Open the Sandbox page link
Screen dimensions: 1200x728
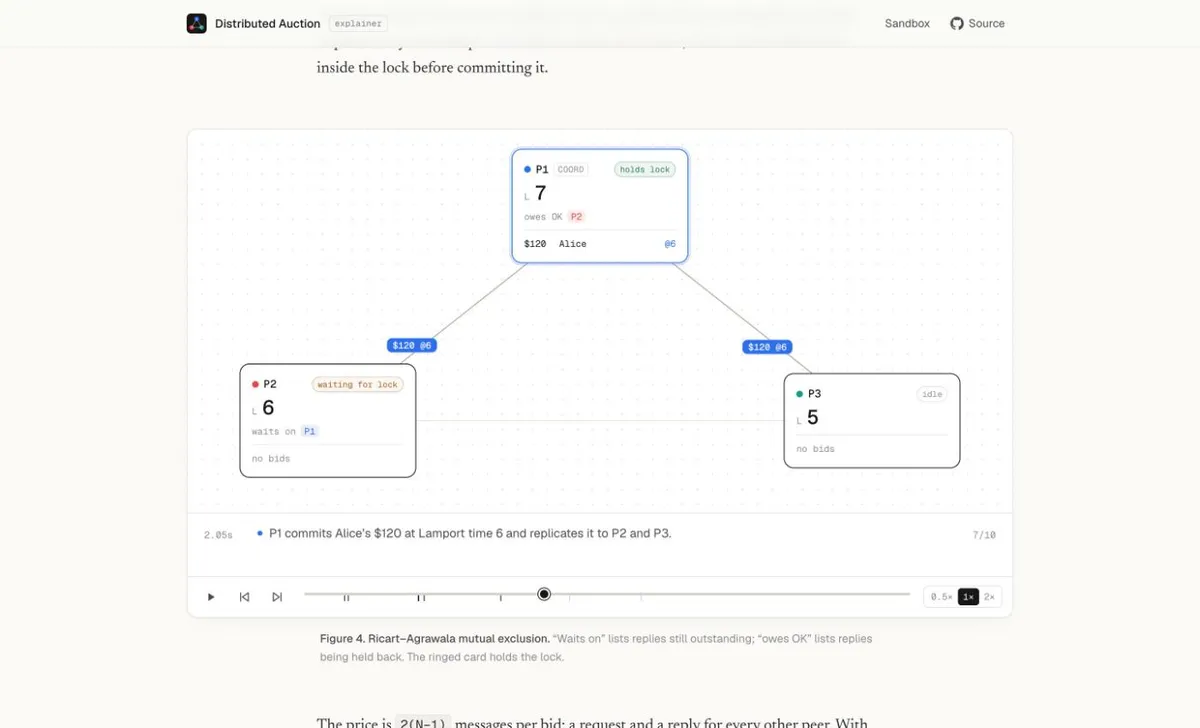[907, 23]
